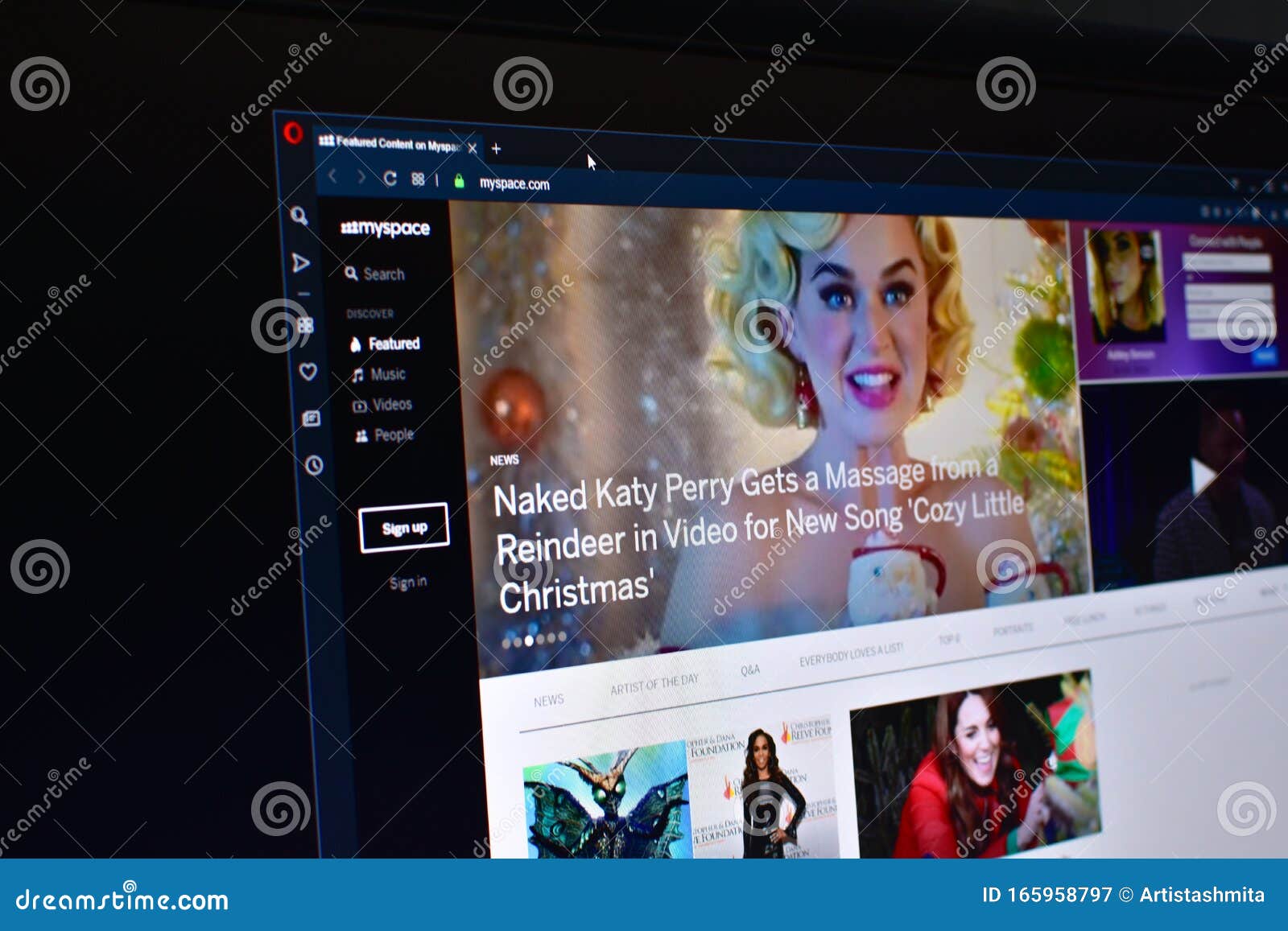Click the green padlock security icon
The height and width of the screenshot is (931, 1288).
click(x=459, y=182)
